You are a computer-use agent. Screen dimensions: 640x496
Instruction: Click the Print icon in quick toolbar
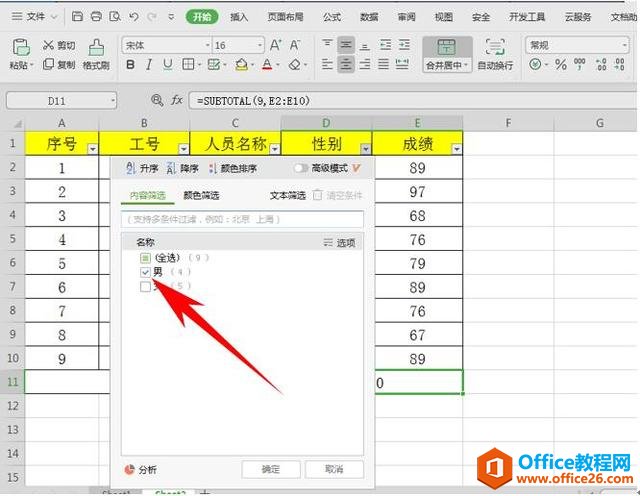pyautogui.click(x=96, y=16)
